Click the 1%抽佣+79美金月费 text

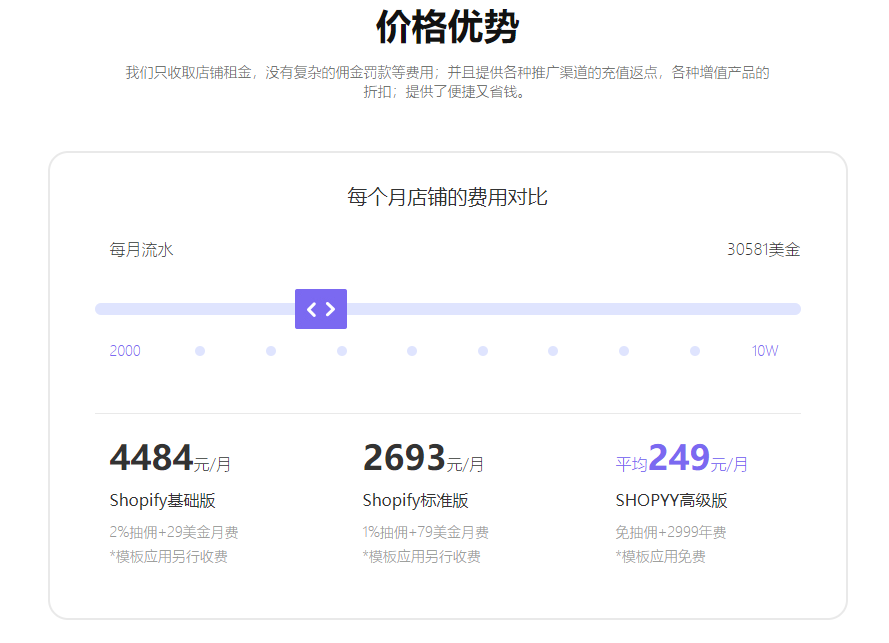coord(426,532)
